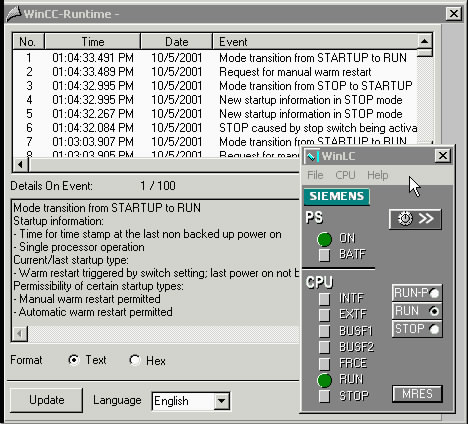Close the WinCC-Runtime window
This screenshot has height=424, width=468.
click(x=454, y=14)
